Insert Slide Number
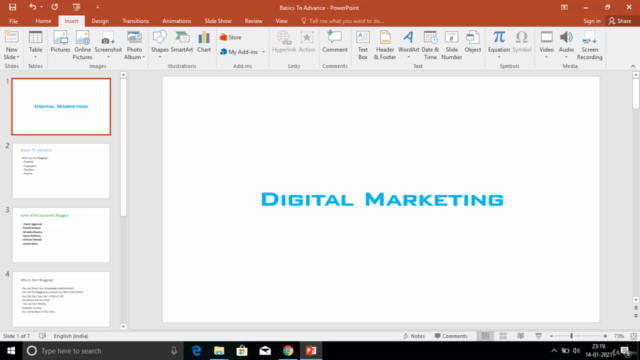This screenshot has height=360, width=640. click(451, 45)
